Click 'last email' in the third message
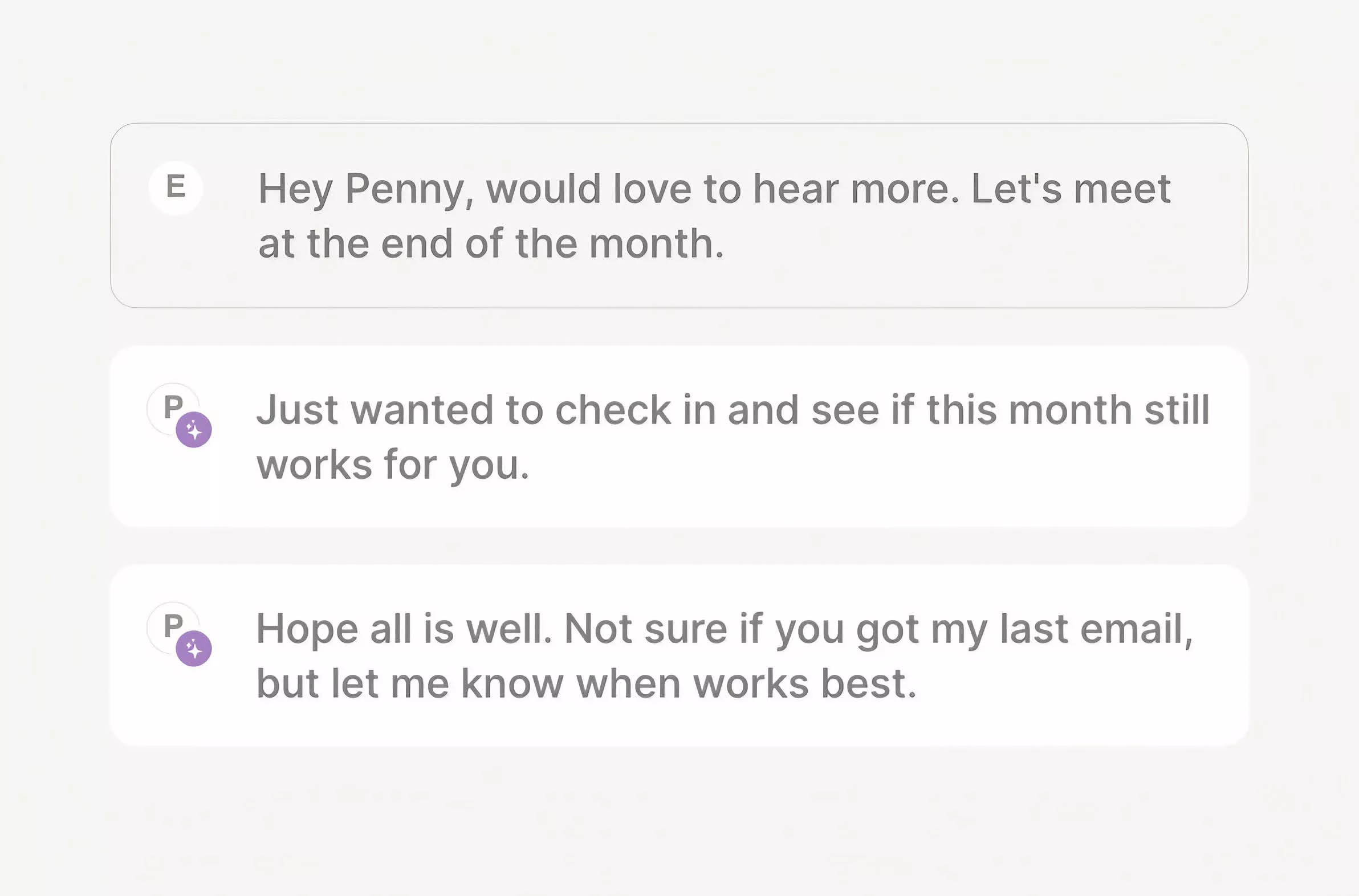 tap(1096, 629)
